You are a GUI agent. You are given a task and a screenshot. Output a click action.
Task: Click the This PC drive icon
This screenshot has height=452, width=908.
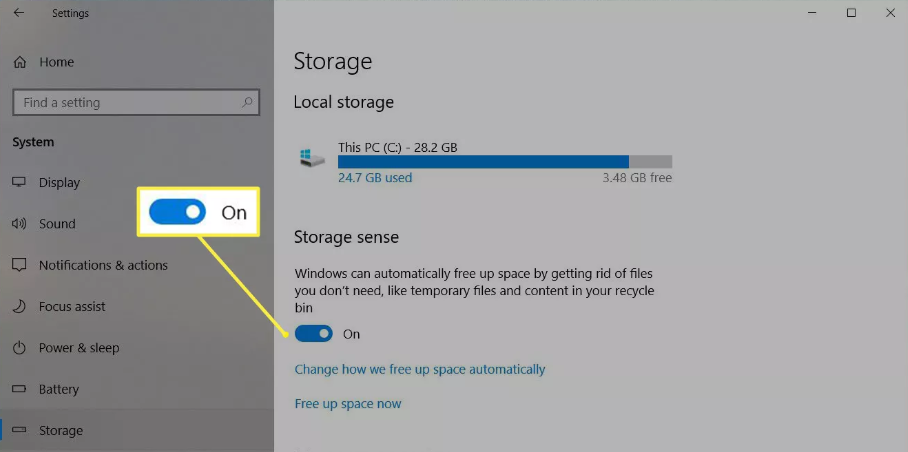click(x=313, y=158)
